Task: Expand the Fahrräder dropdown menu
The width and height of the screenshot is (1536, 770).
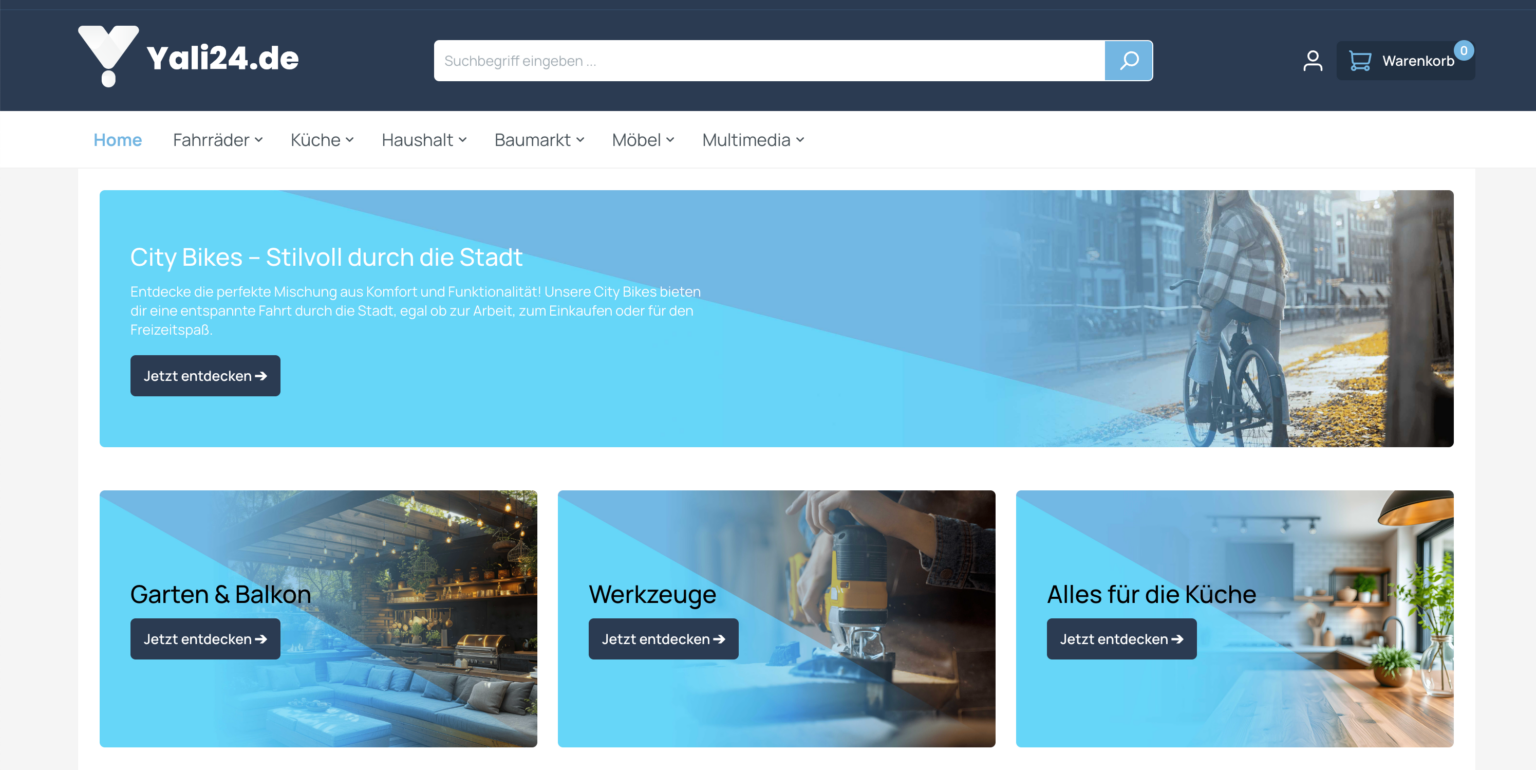Action: (x=217, y=140)
